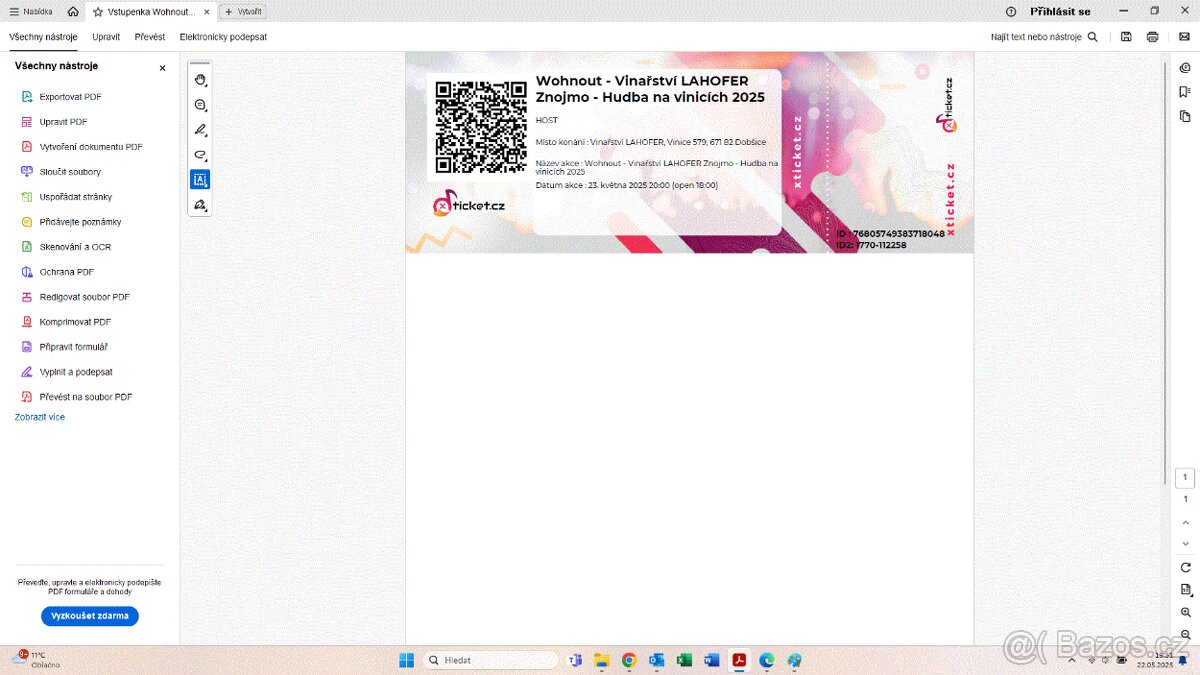
Task: Select the Hand pan tool
Action: tap(200, 80)
